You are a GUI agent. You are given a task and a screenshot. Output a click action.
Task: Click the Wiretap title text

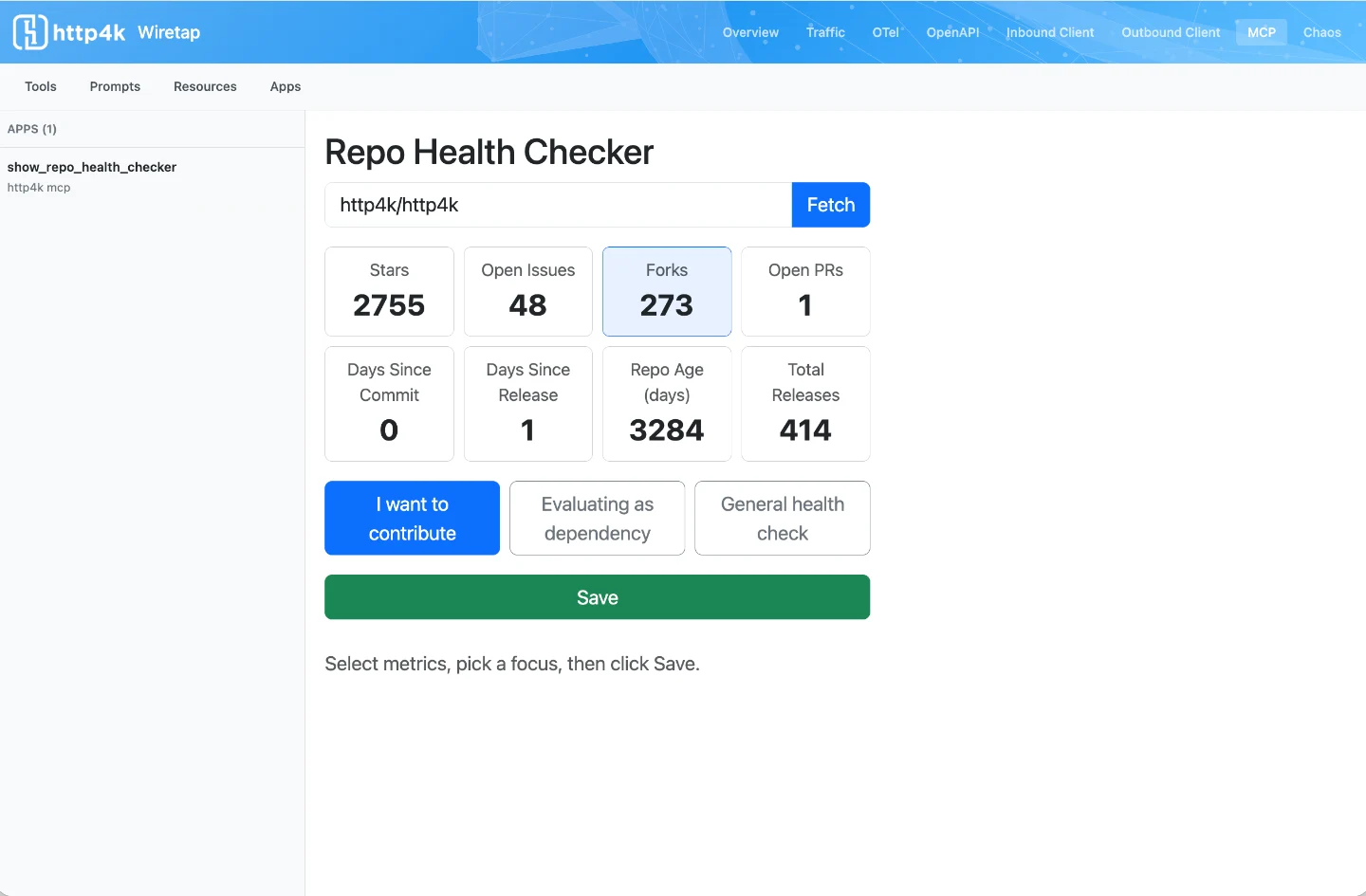tap(169, 32)
